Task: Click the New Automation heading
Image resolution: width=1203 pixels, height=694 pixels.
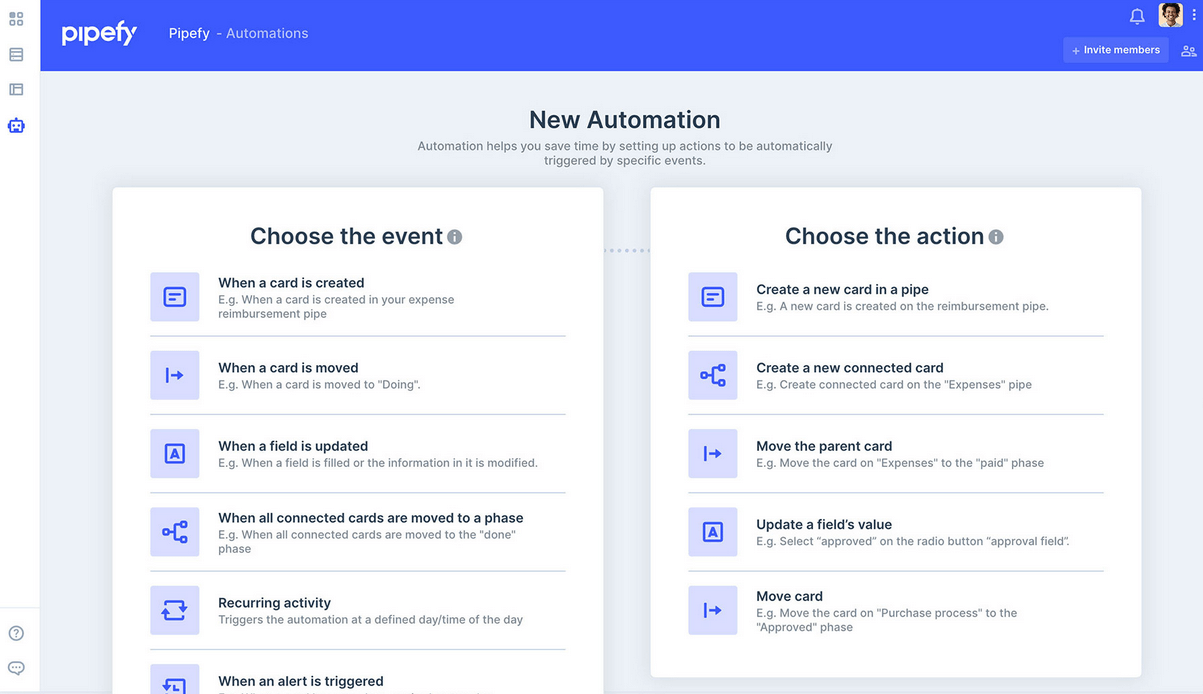Action: point(625,120)
